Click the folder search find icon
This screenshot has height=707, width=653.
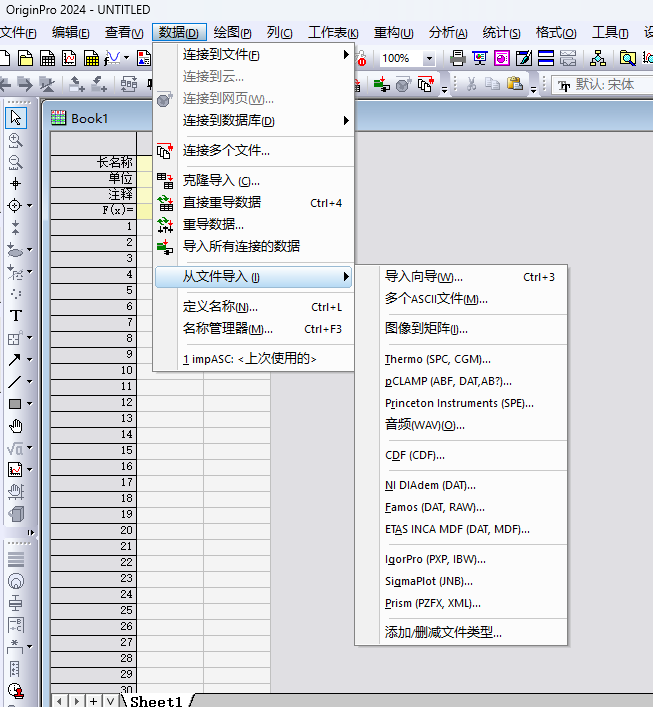(627, 58)
